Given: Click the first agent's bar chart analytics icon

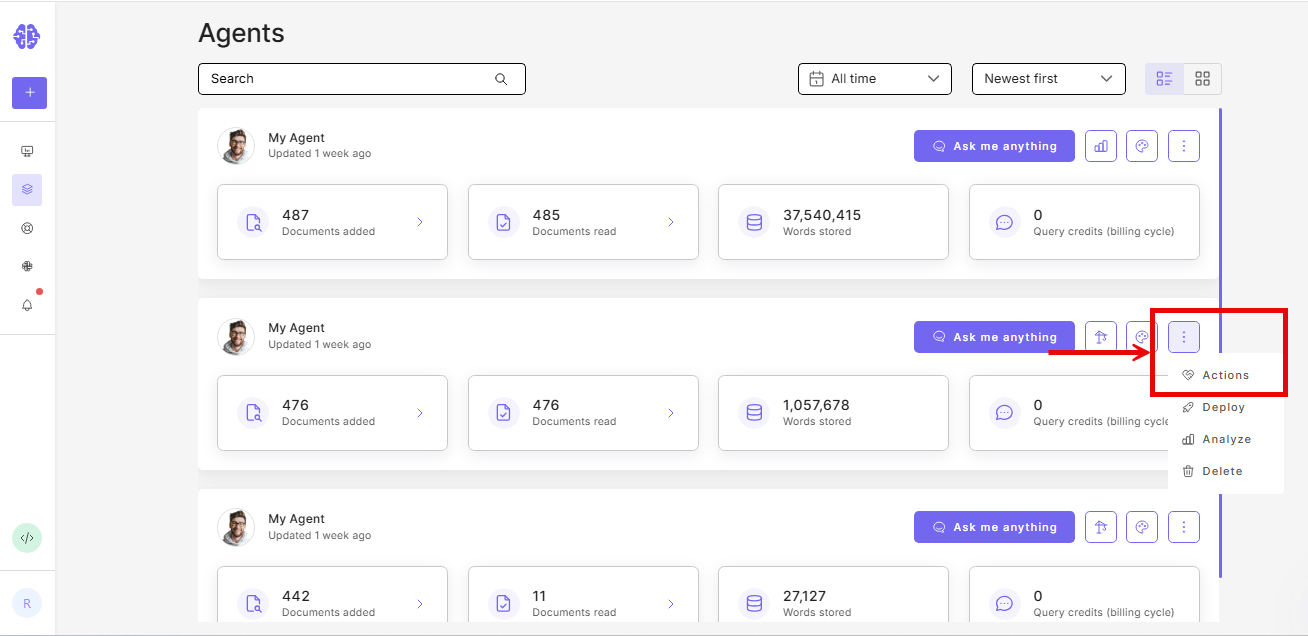Looking at the screenshot, I should tap(1101, 146).
